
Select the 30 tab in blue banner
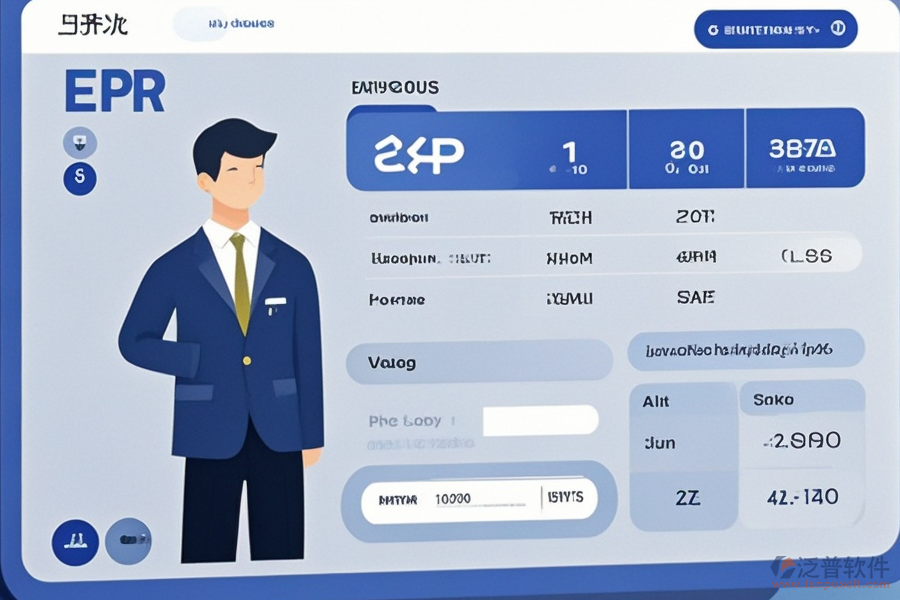(x=686, y=149)
